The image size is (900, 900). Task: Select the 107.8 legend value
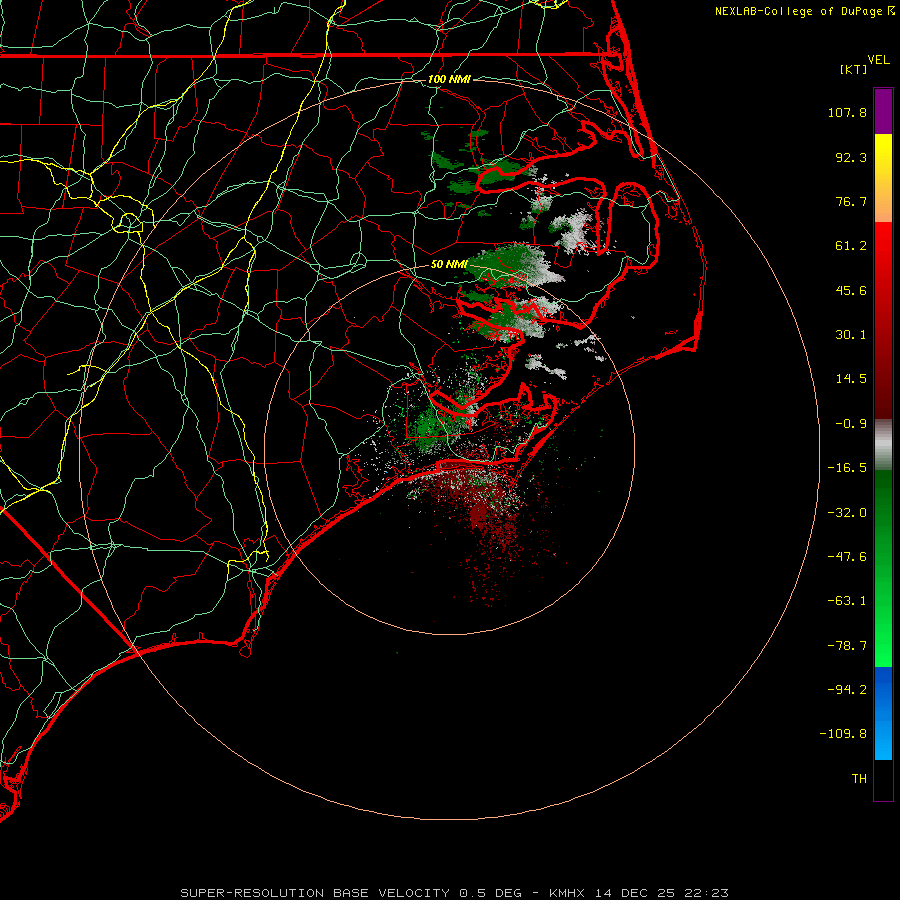coord(847,112)
